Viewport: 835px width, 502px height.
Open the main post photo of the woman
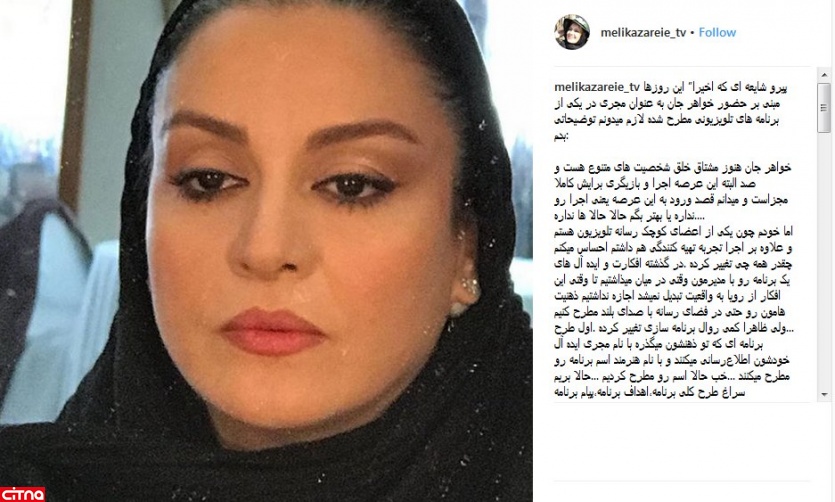[266, 251]
